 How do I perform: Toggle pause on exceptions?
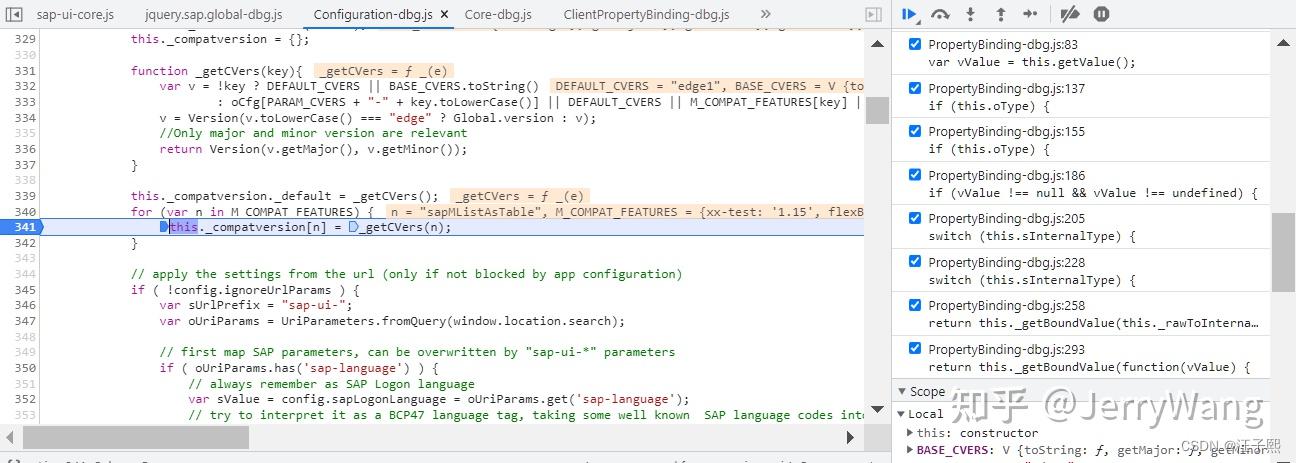(1101, 14)
